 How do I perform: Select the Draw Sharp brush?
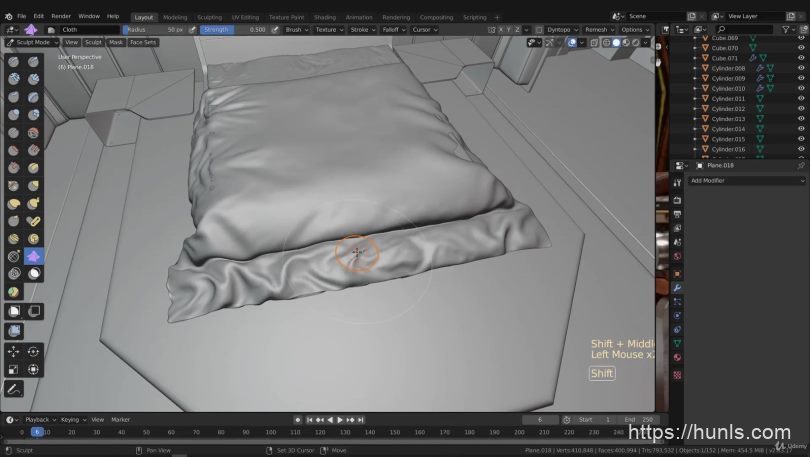[33, 62]
